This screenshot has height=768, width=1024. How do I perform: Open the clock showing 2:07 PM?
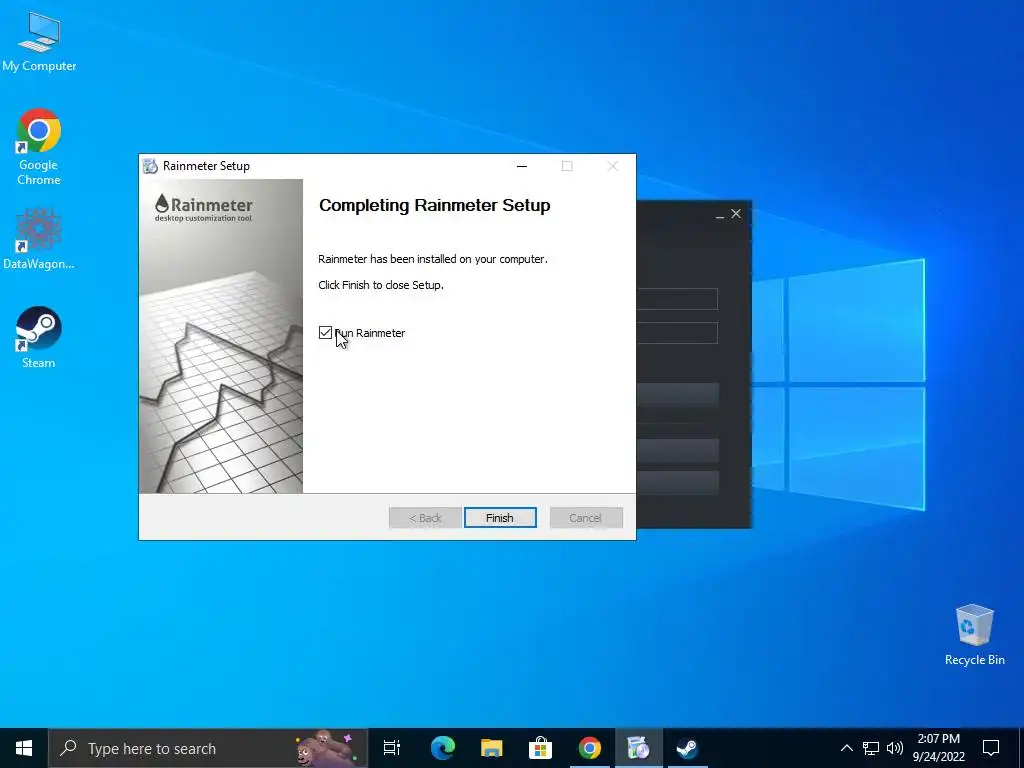tap(938, 748)
